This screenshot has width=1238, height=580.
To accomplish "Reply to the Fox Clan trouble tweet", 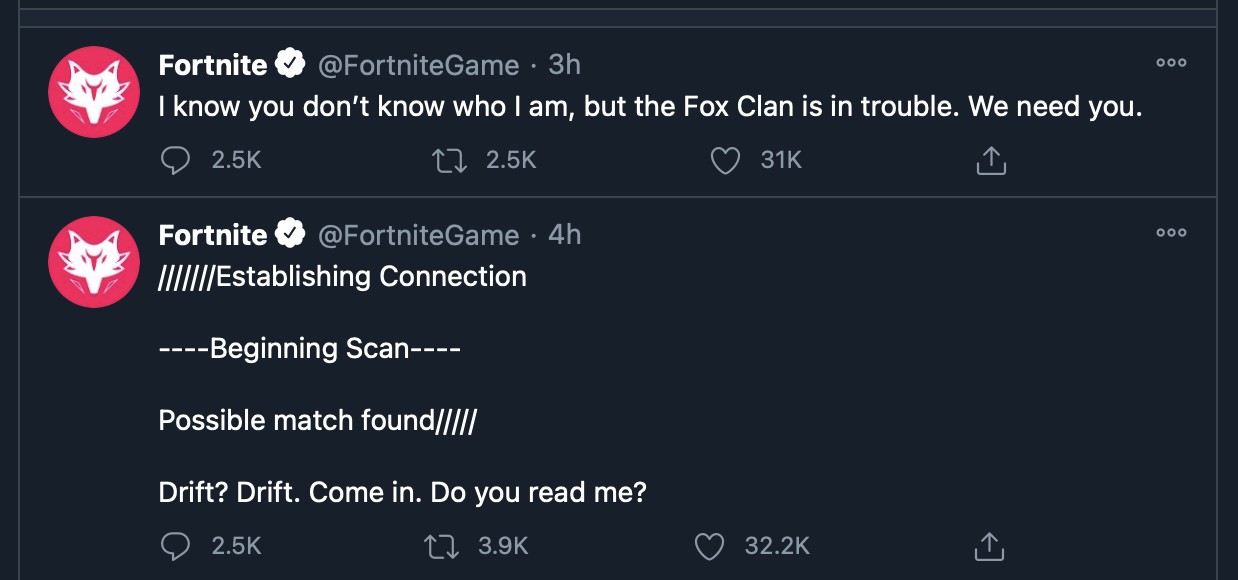I will click(x=176, y=160).
